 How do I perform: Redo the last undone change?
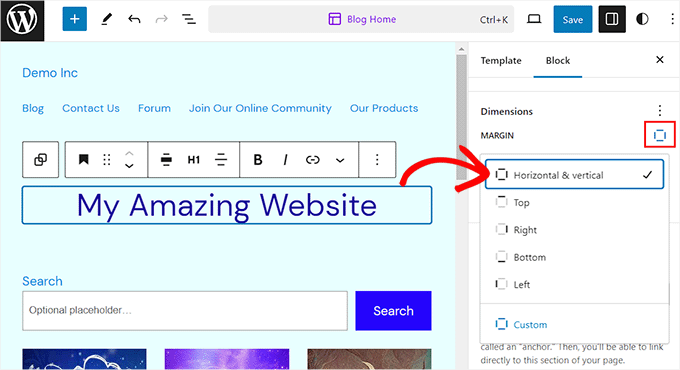161,19
